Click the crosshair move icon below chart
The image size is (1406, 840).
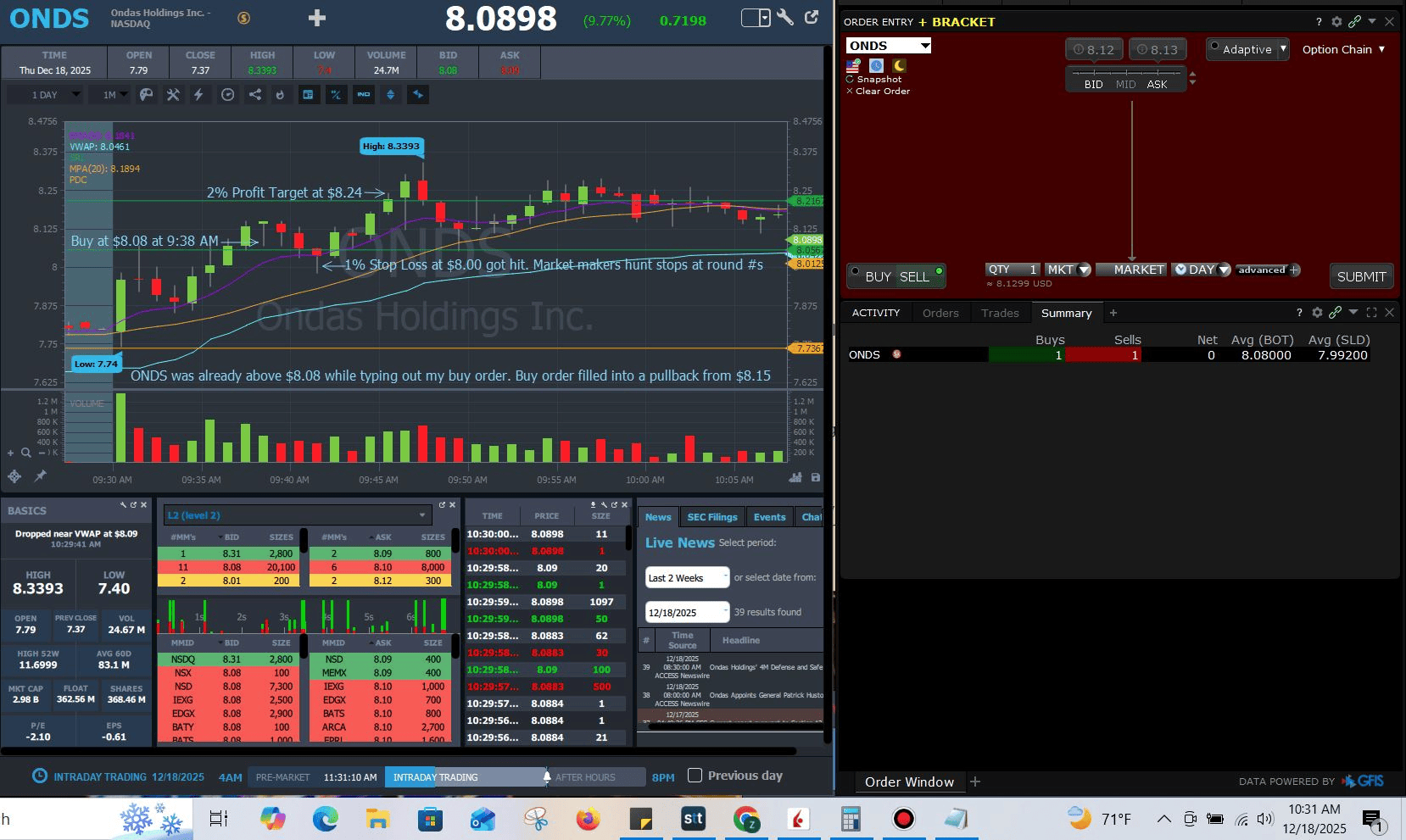point(14,476)
